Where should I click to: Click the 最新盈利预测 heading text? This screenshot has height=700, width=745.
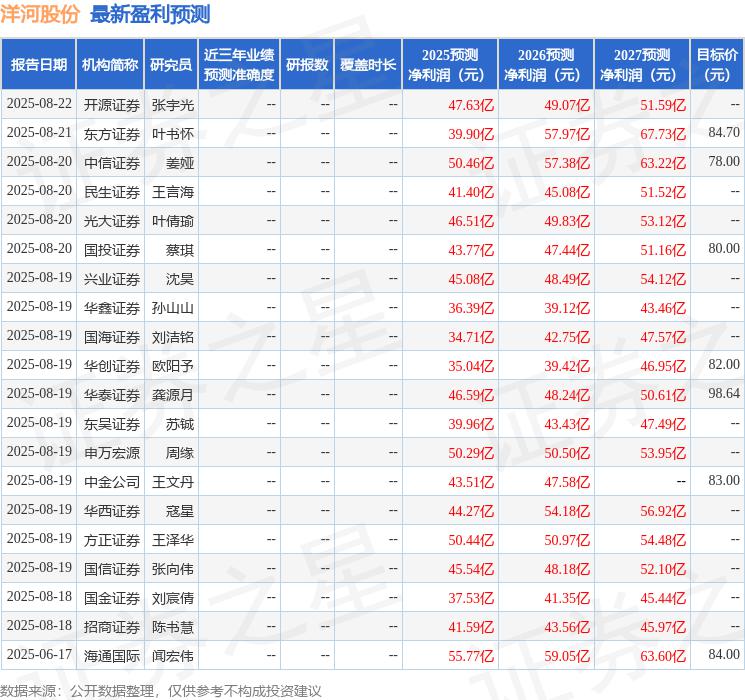pyautogui.click(x=150, y=14)
